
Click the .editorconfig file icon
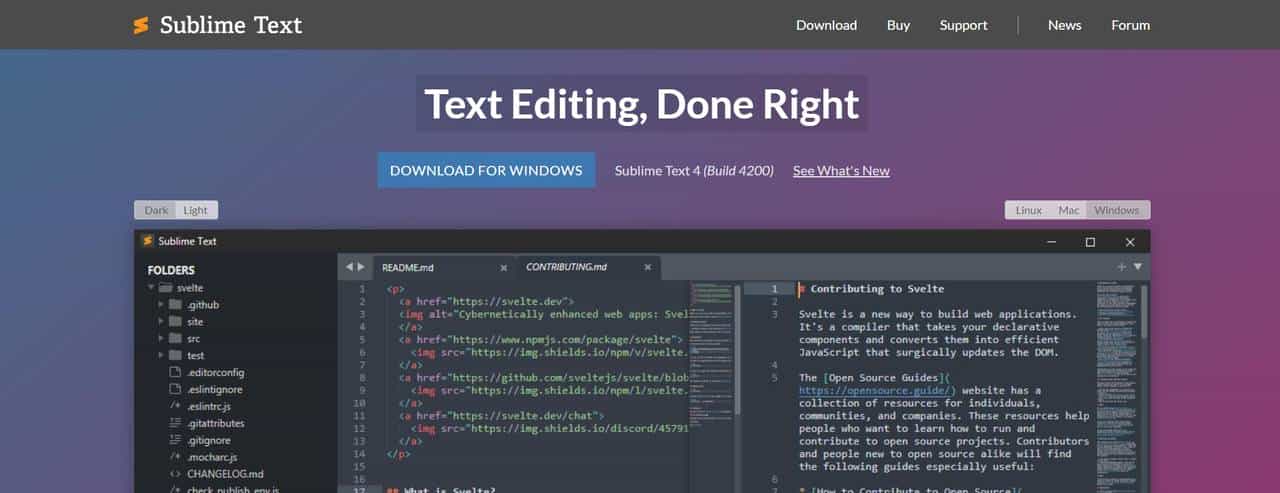(x=175, y=372)
